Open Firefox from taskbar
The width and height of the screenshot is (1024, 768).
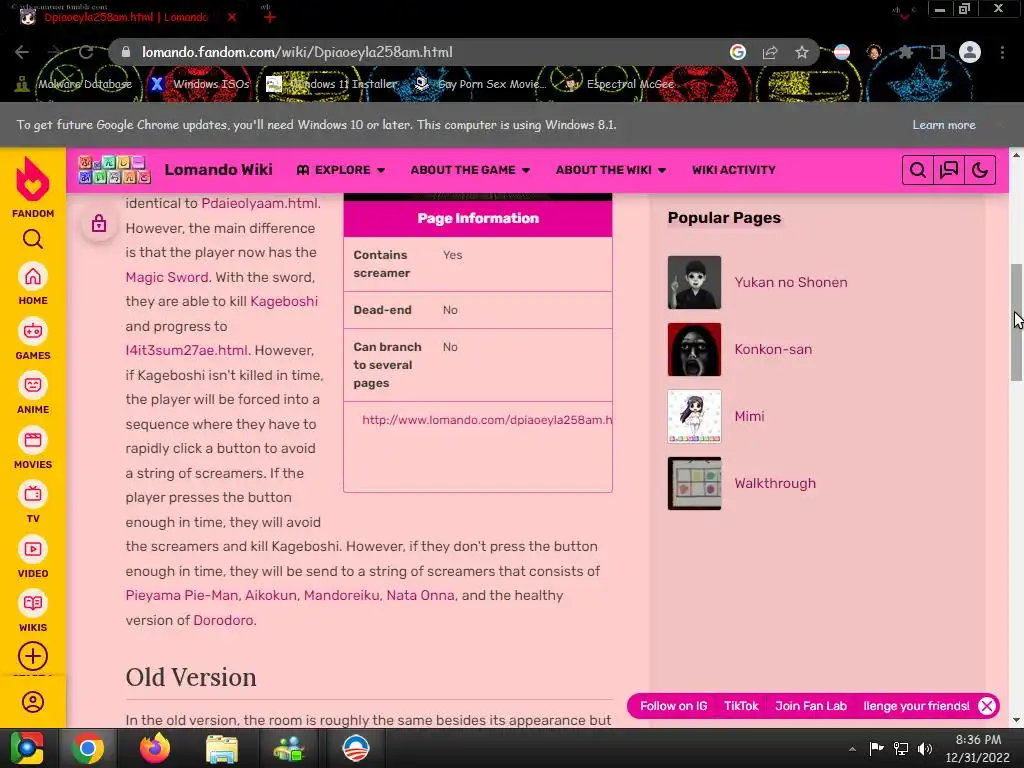tap(155, 748)
